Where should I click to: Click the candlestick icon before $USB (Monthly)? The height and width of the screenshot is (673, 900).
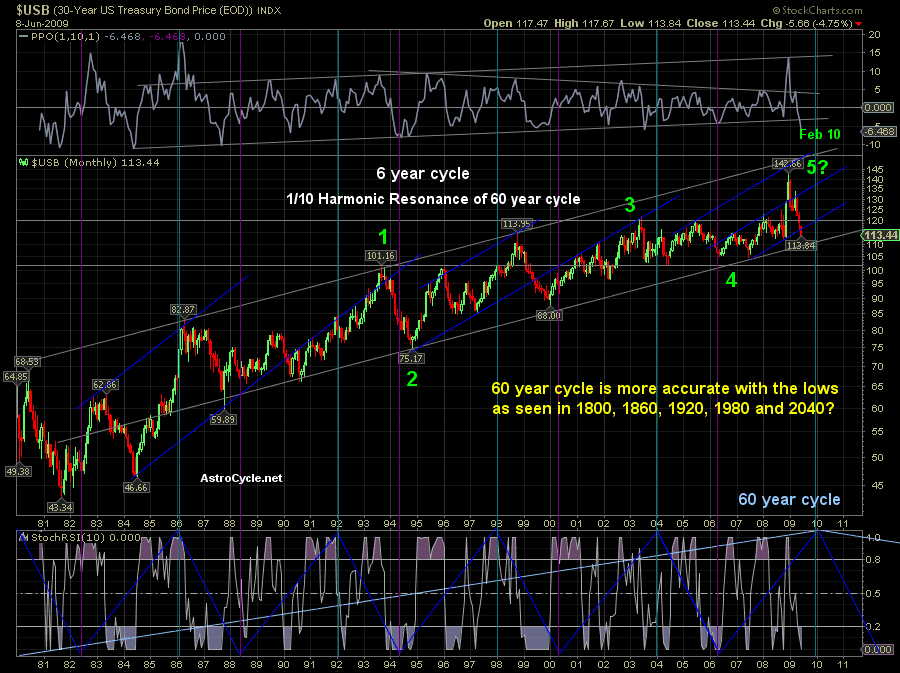pyautogui.click(x=24, y=162)
